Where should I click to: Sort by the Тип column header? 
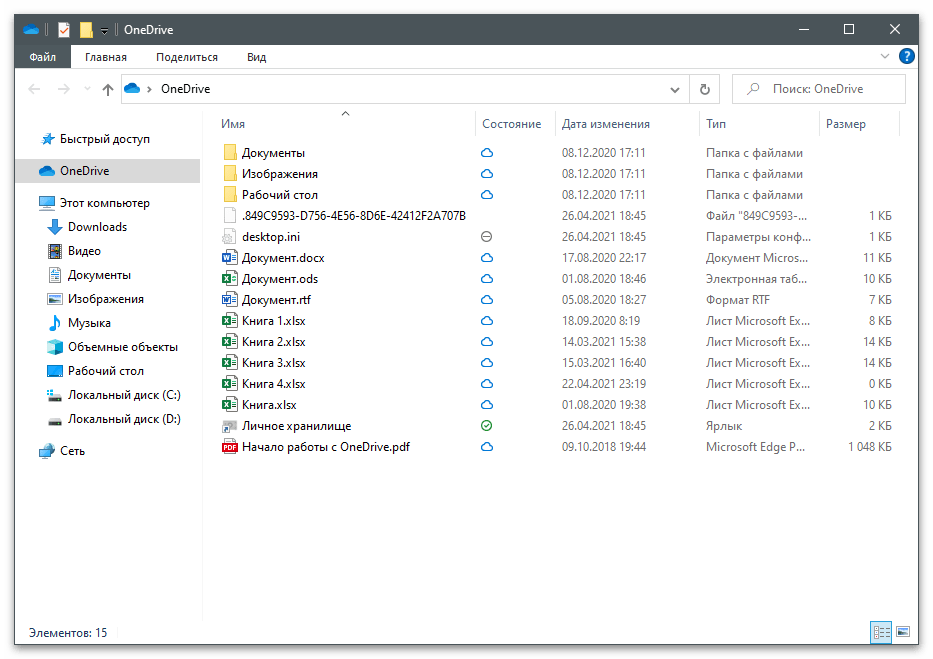pos(716,124)
